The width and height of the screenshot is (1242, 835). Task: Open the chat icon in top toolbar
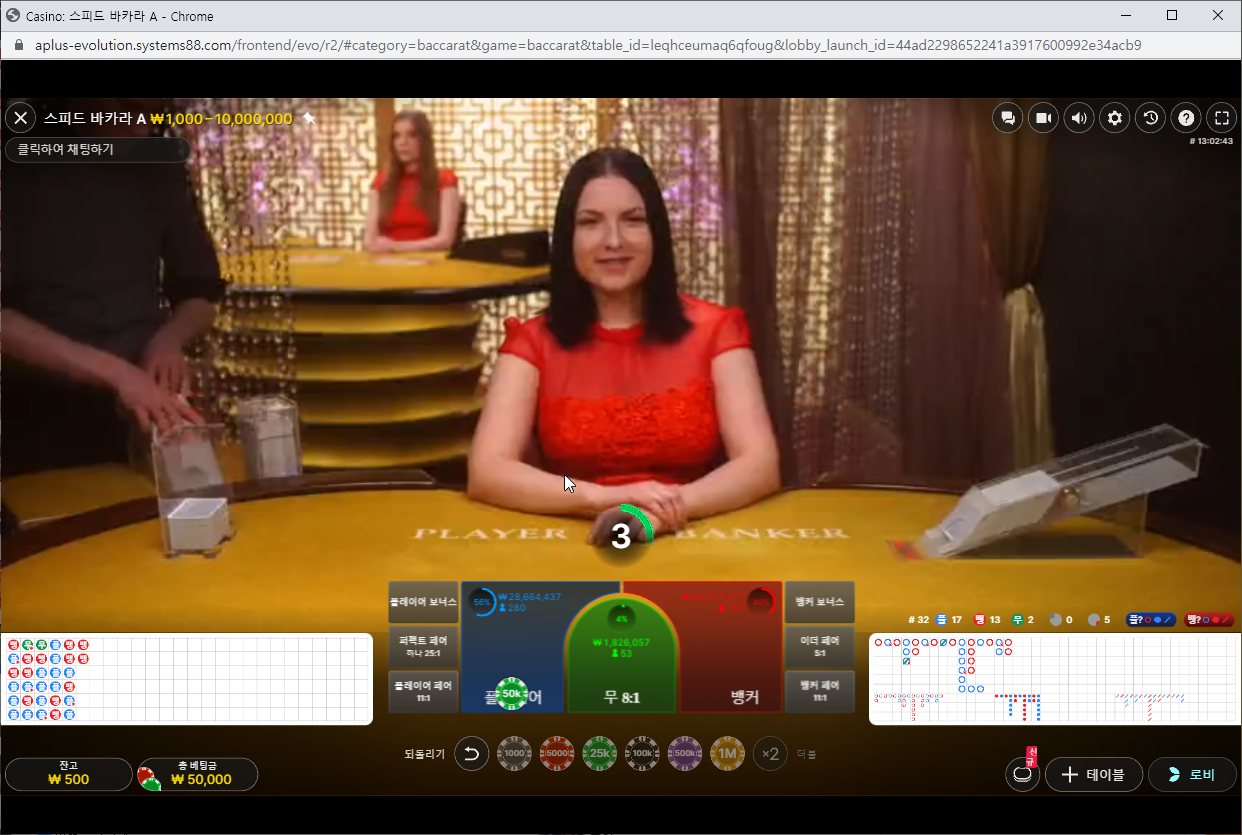pos(1007,118)
